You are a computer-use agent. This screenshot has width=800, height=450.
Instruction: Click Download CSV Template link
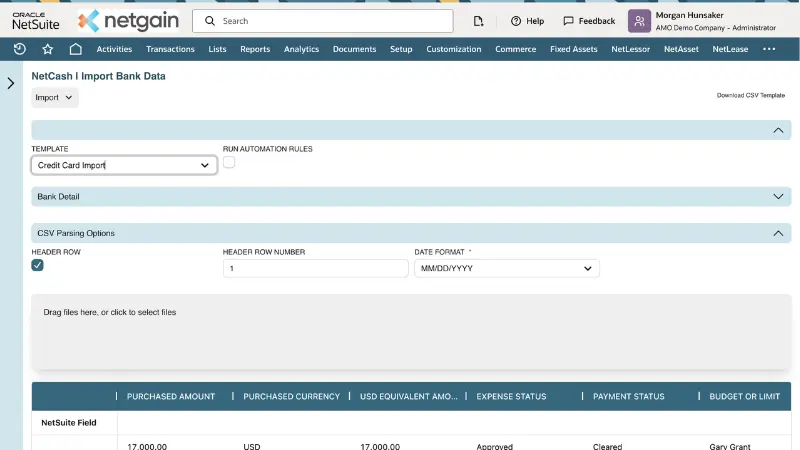pos(751,95)
